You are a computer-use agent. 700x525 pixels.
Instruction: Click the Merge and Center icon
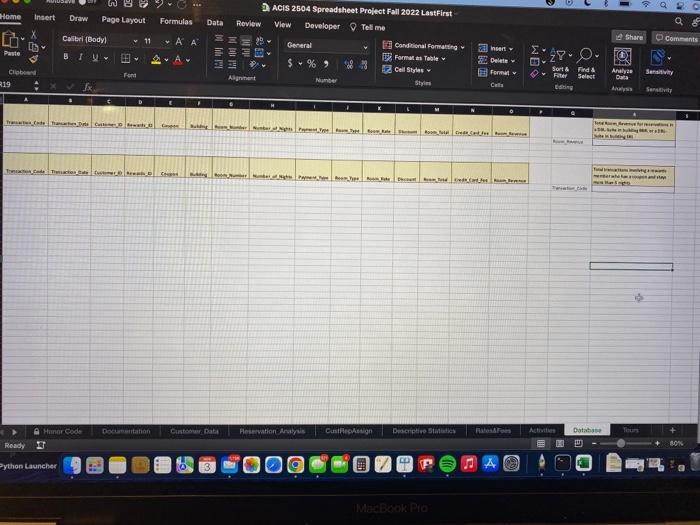point(259,53)
